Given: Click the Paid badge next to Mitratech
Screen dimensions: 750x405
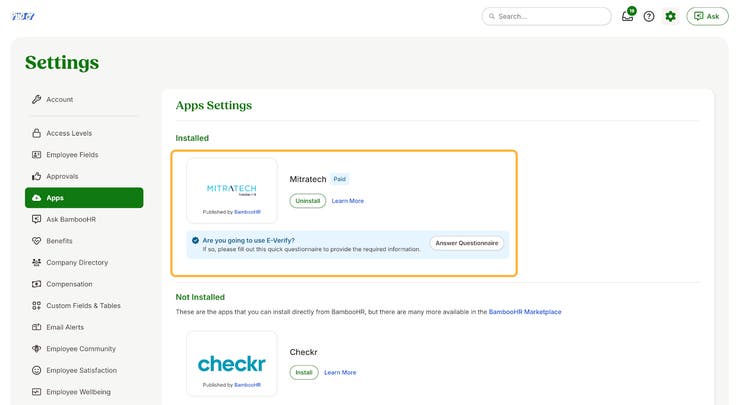Looking at the screenshot, I should click(340, 179).
